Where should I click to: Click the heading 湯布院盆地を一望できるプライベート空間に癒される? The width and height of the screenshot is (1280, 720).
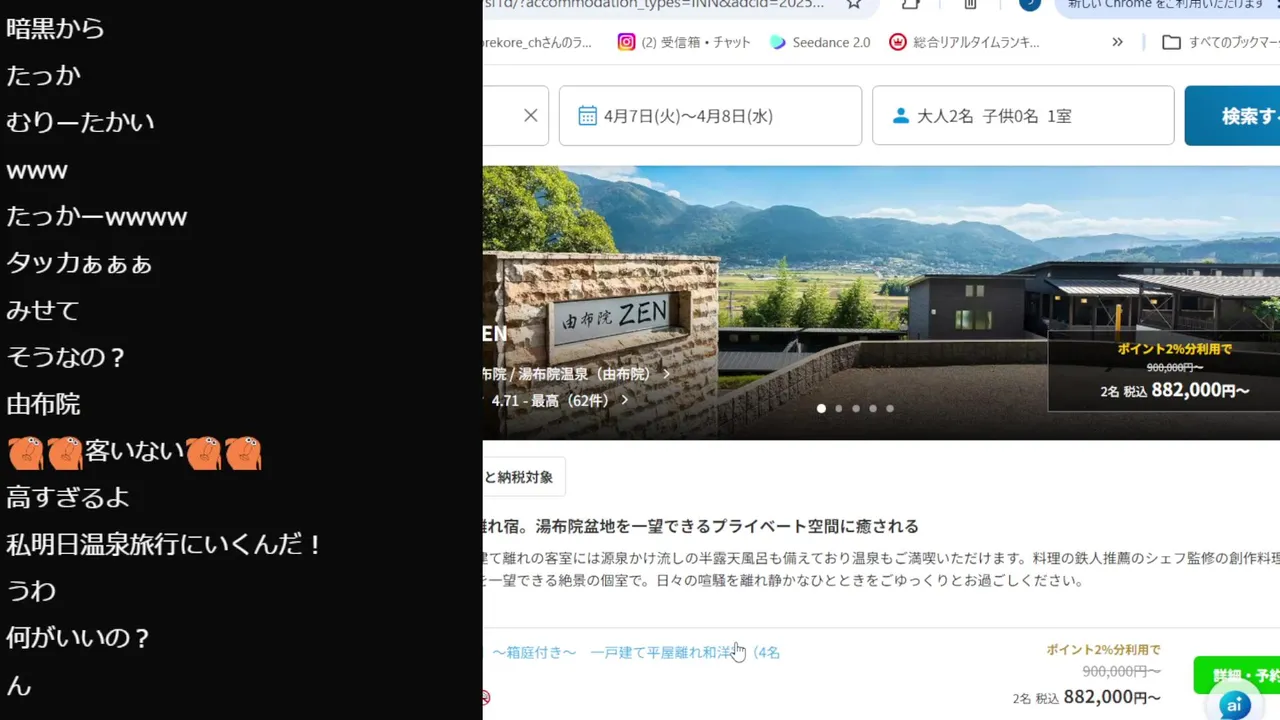(x=727, y=526)
